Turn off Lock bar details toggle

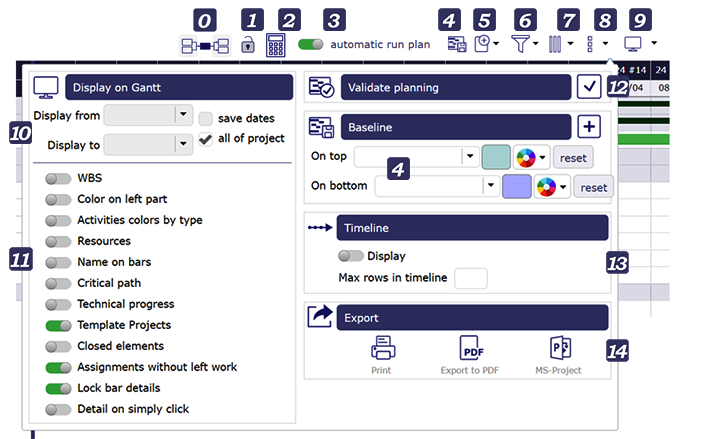coord(58,388)
